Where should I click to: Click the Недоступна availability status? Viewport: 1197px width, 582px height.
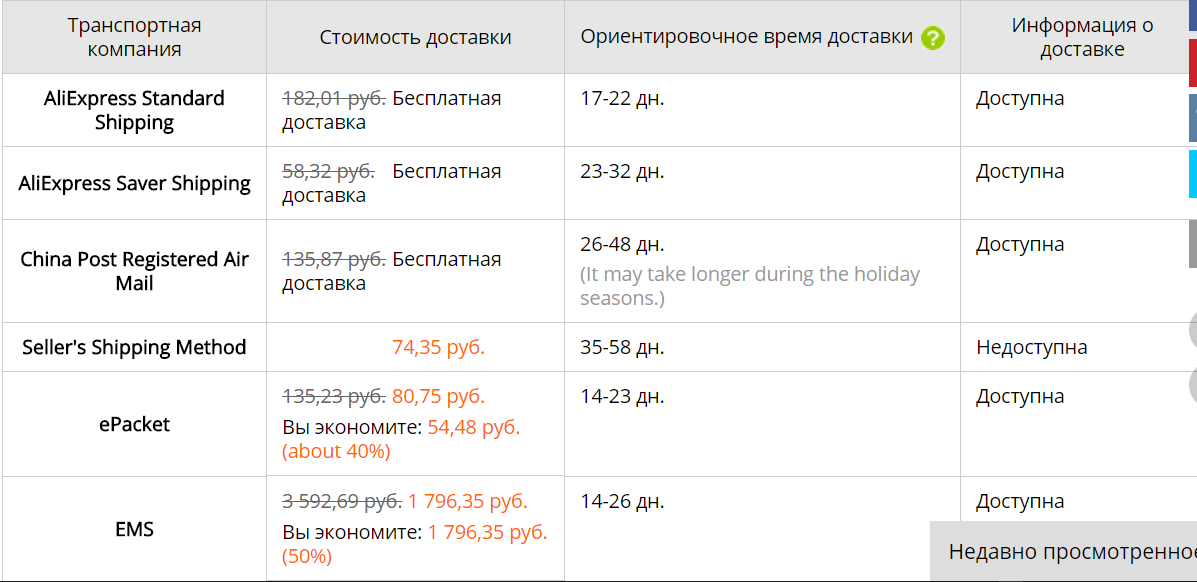1031,347
